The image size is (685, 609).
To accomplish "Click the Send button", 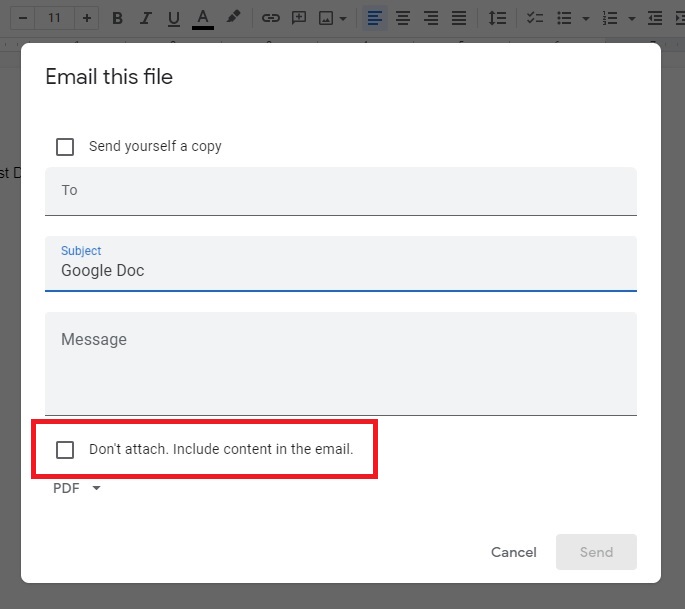I will point(596,552).
